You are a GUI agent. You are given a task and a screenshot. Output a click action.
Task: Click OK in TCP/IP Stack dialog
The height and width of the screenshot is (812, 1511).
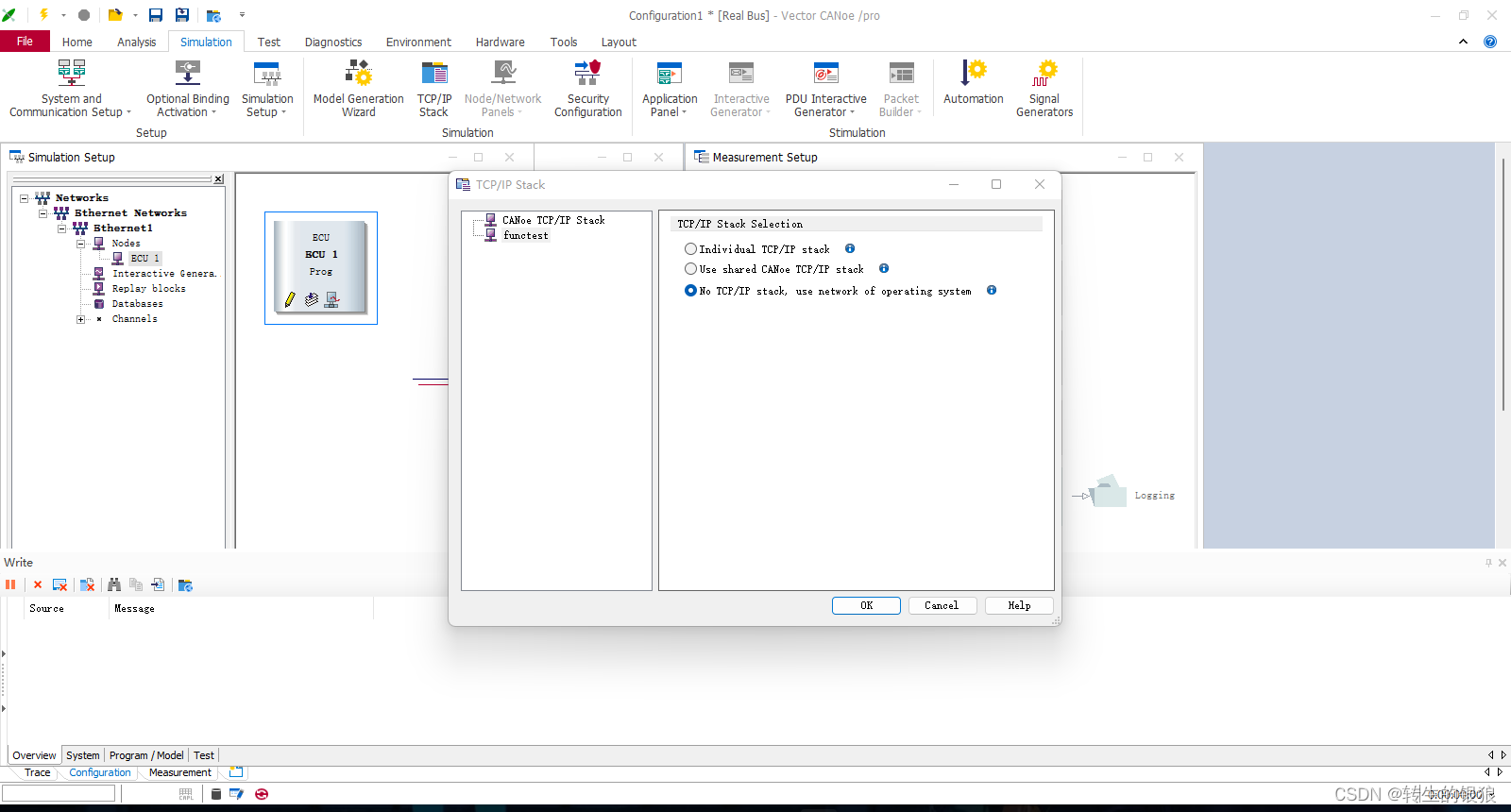click(866, 605)
